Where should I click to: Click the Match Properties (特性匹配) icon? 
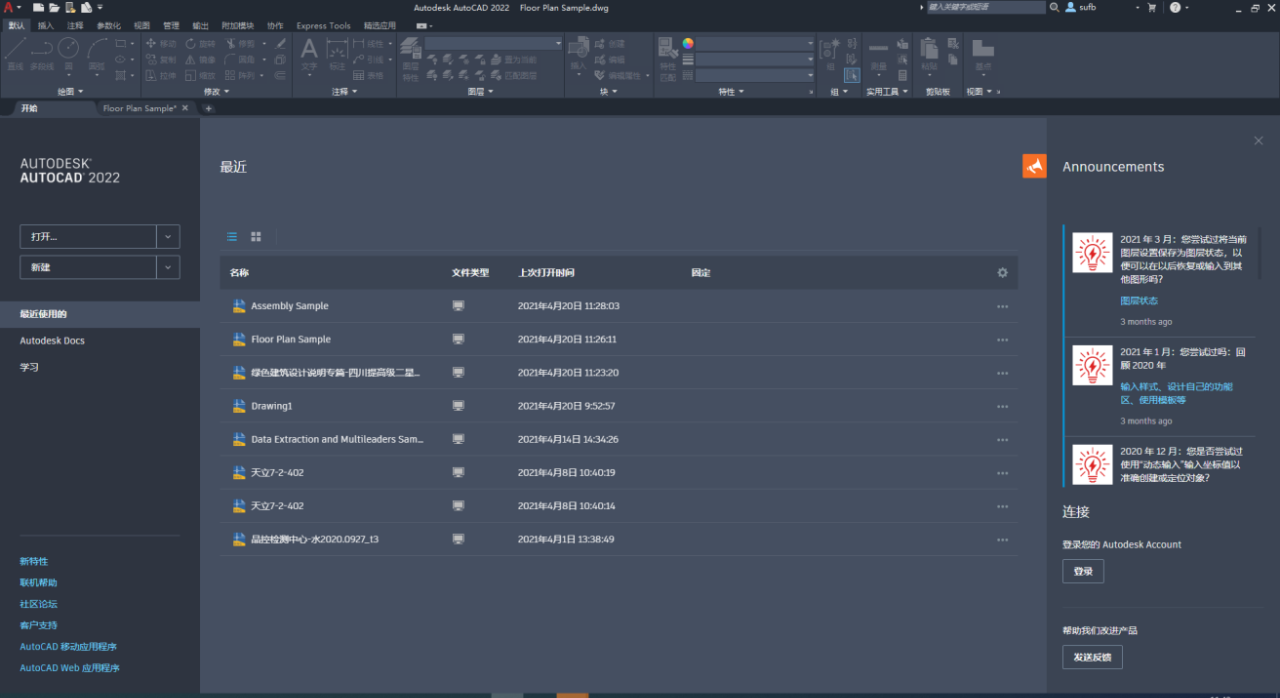point(667,58)
